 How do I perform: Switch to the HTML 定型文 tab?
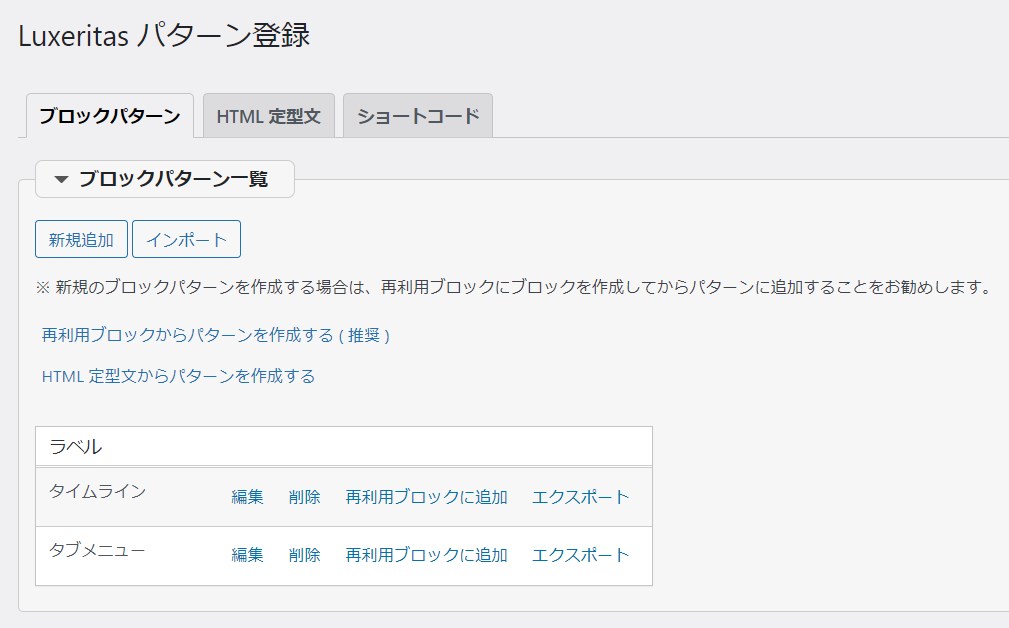(268, 115)
